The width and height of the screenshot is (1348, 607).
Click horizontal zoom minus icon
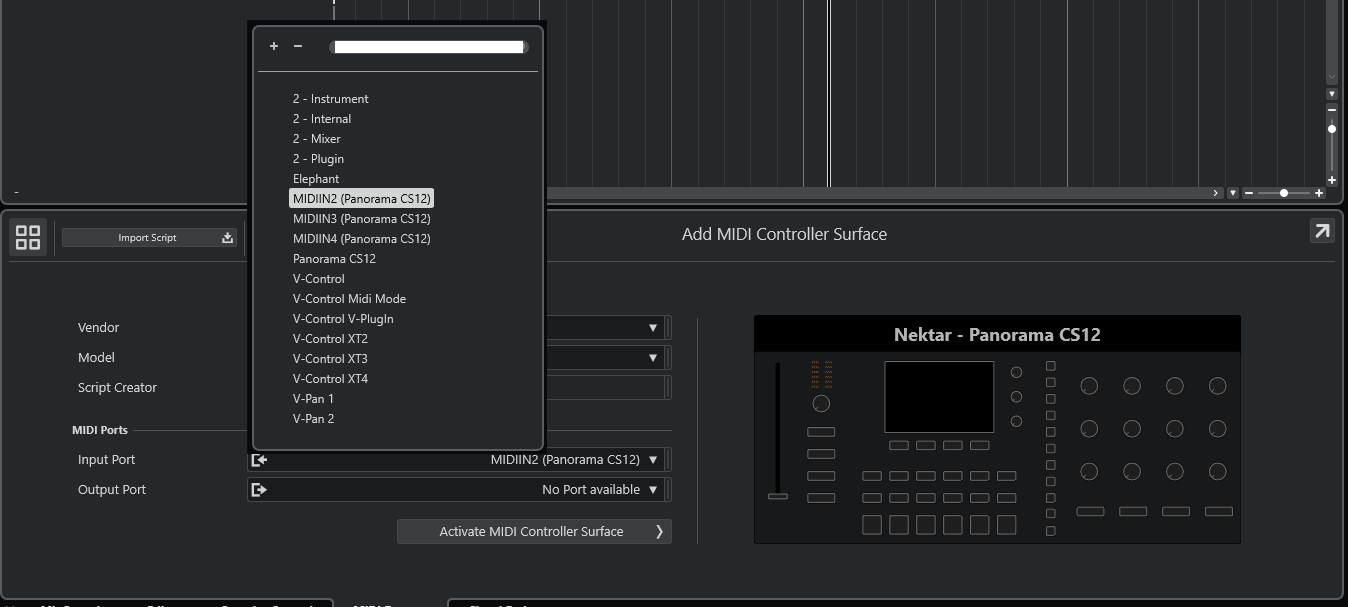point(1248,193)
